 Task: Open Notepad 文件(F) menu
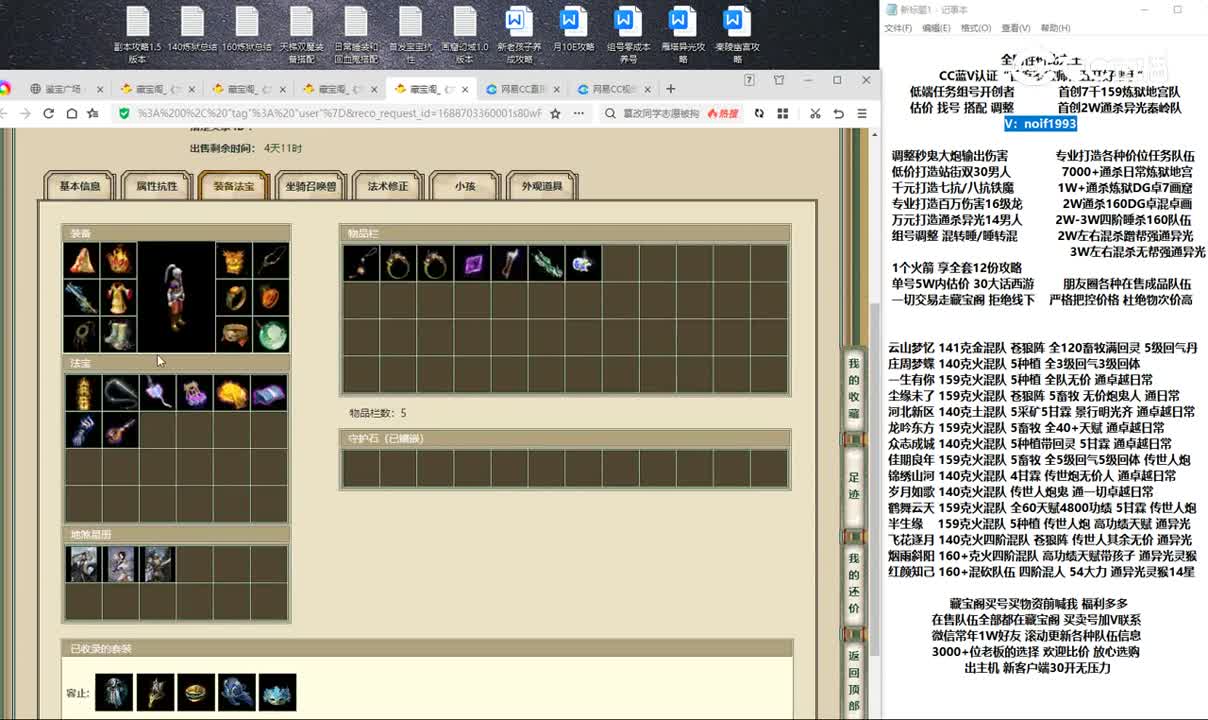[x=898, y=28]
